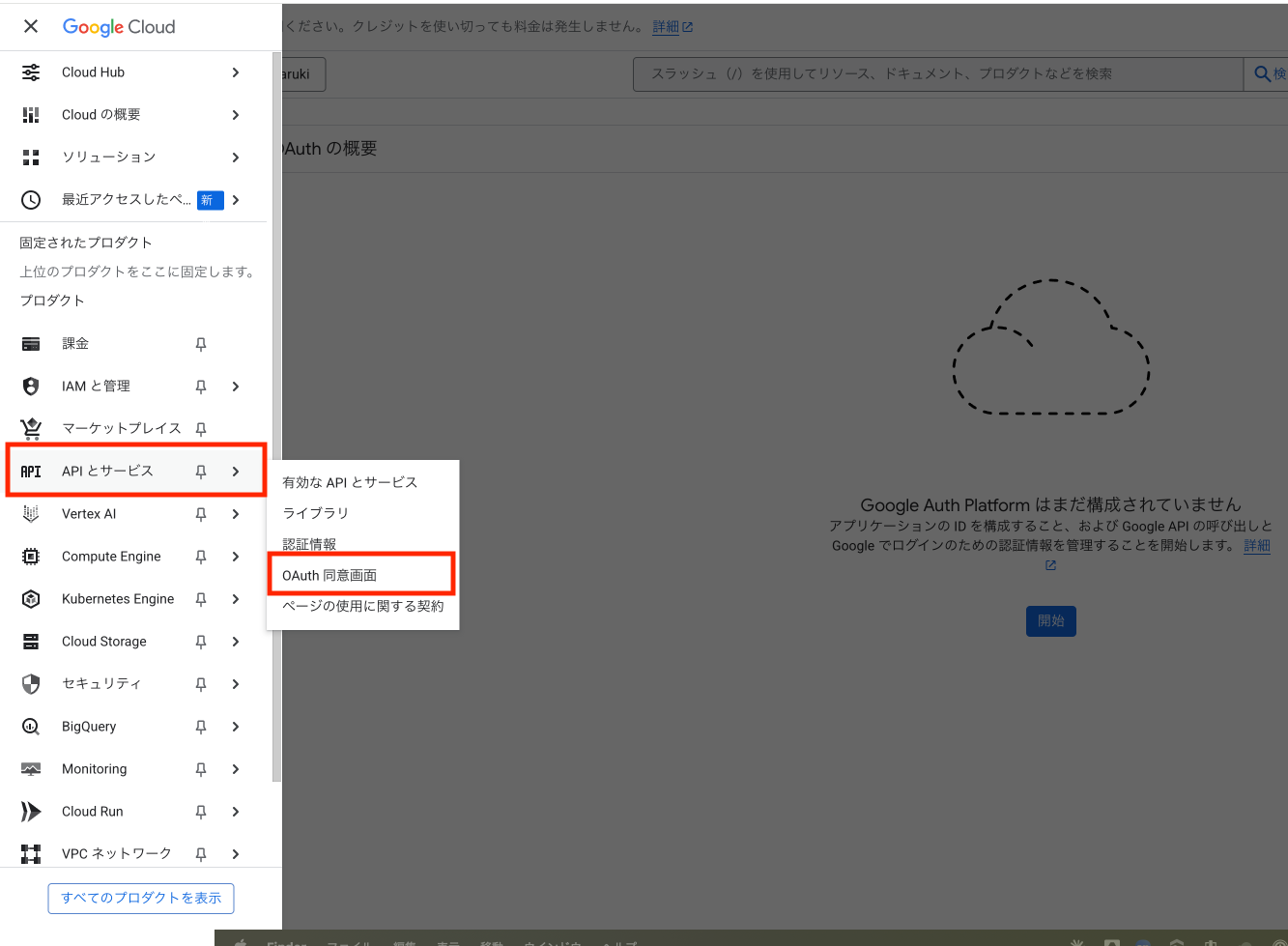Click the VPC ネットワーク icon
This screenshot has width=1288, height=946.
(x=31, y=854)
